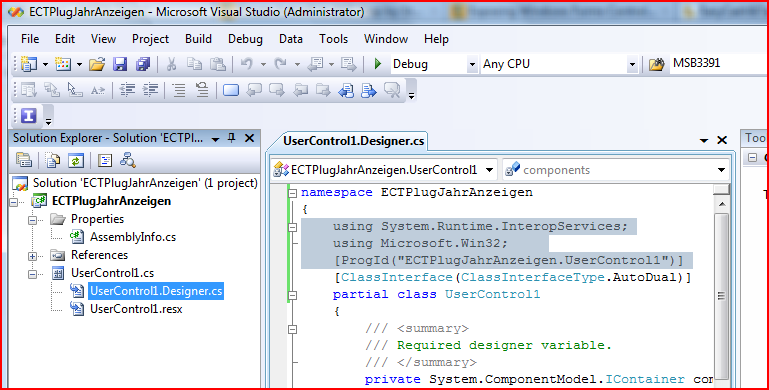
Task: Open the Debug menu
Action: (x=245, y=39)
